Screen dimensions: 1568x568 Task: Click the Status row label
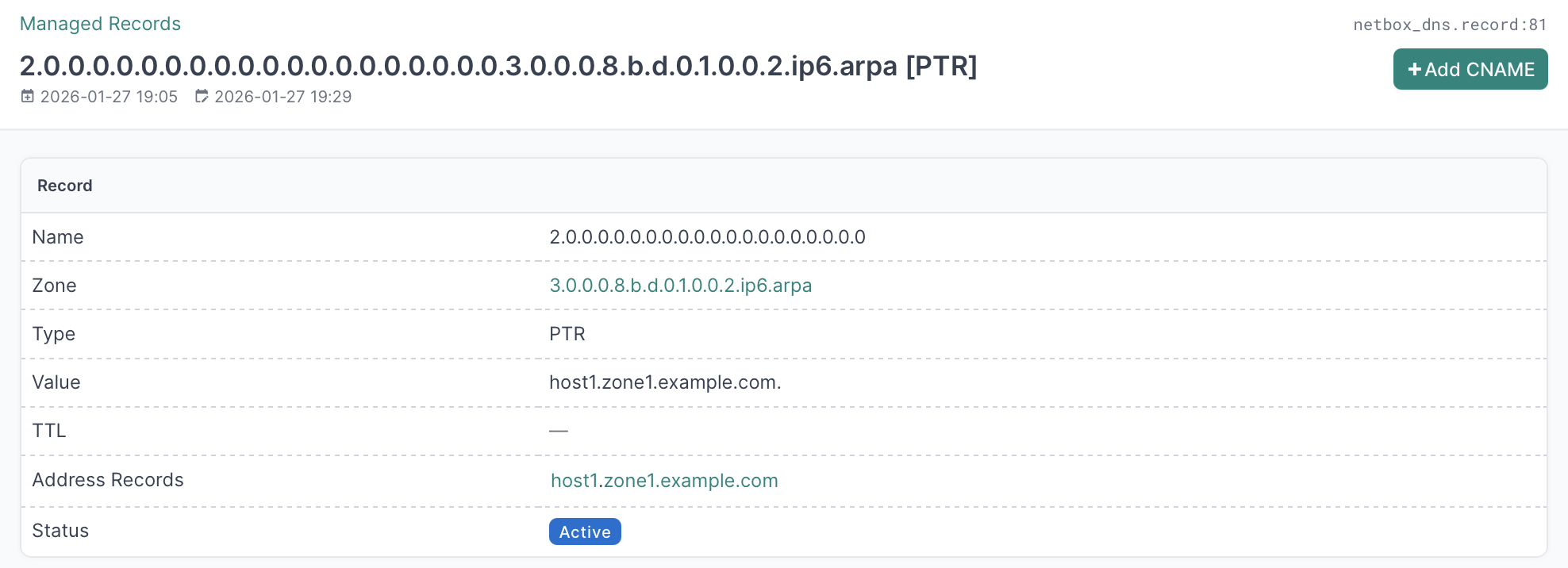(60, 531)
